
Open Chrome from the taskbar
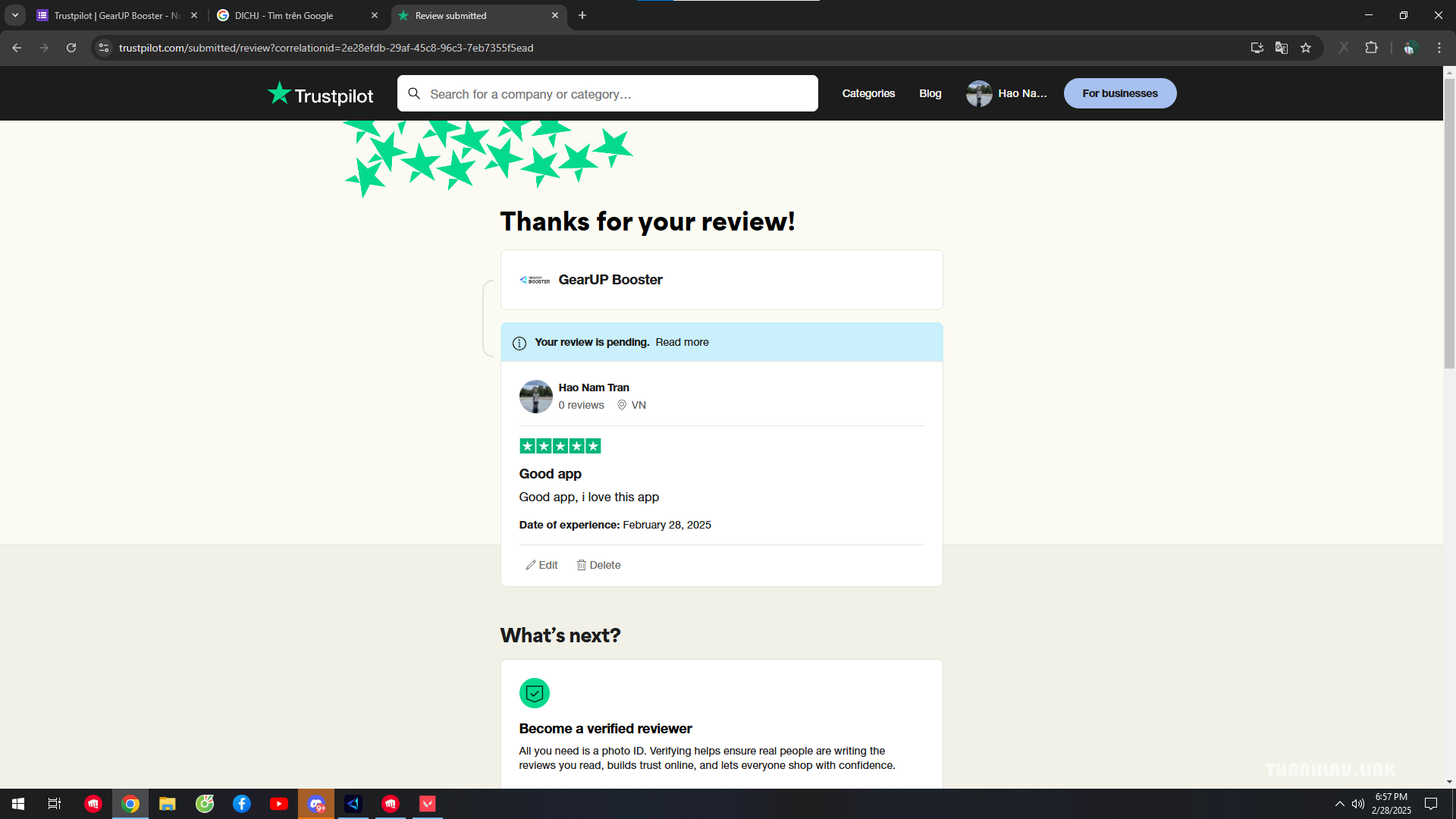[x=130, y=804]
